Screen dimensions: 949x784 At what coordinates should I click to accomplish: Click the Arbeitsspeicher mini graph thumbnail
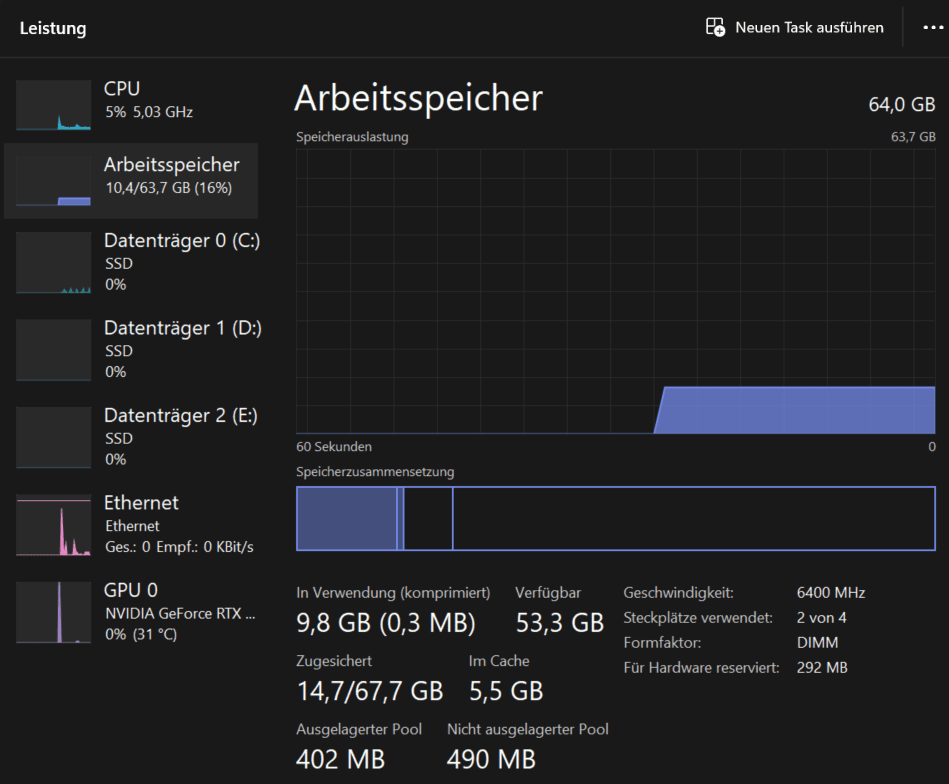53,181
